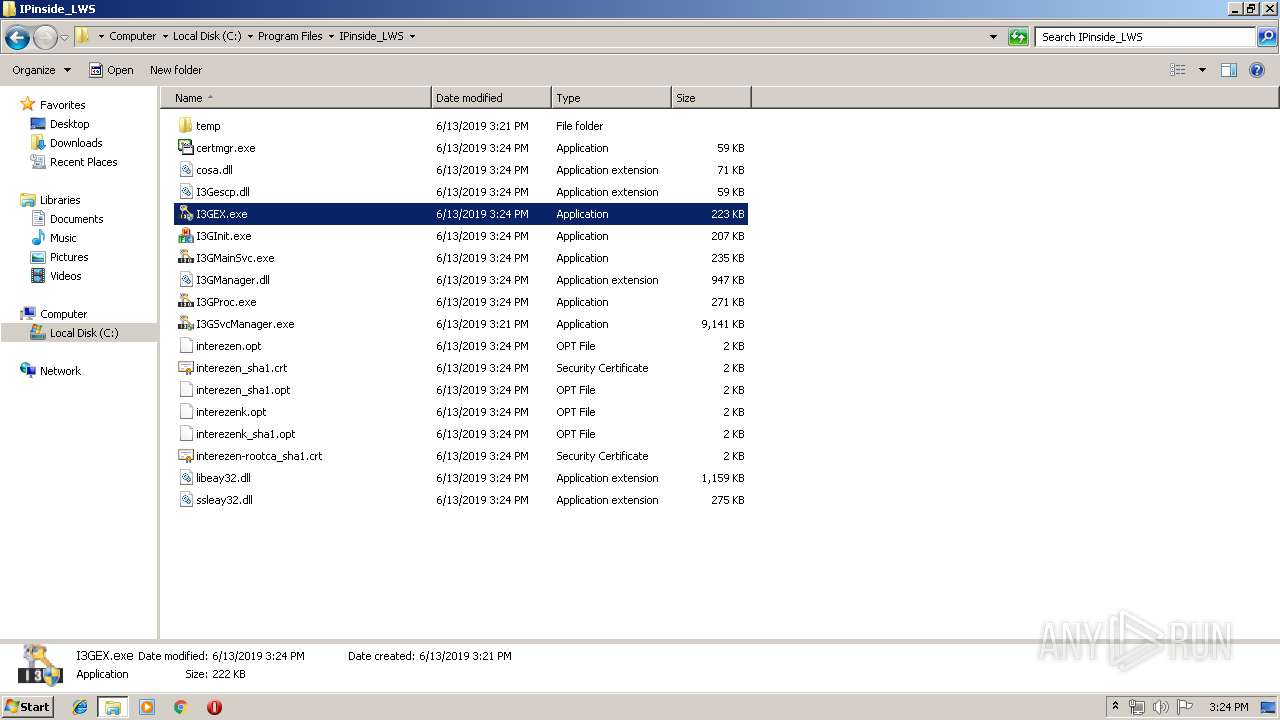Select the I3GInit.exe file icon
Viewport: 1280px width, 720px height.
point(185,236)
